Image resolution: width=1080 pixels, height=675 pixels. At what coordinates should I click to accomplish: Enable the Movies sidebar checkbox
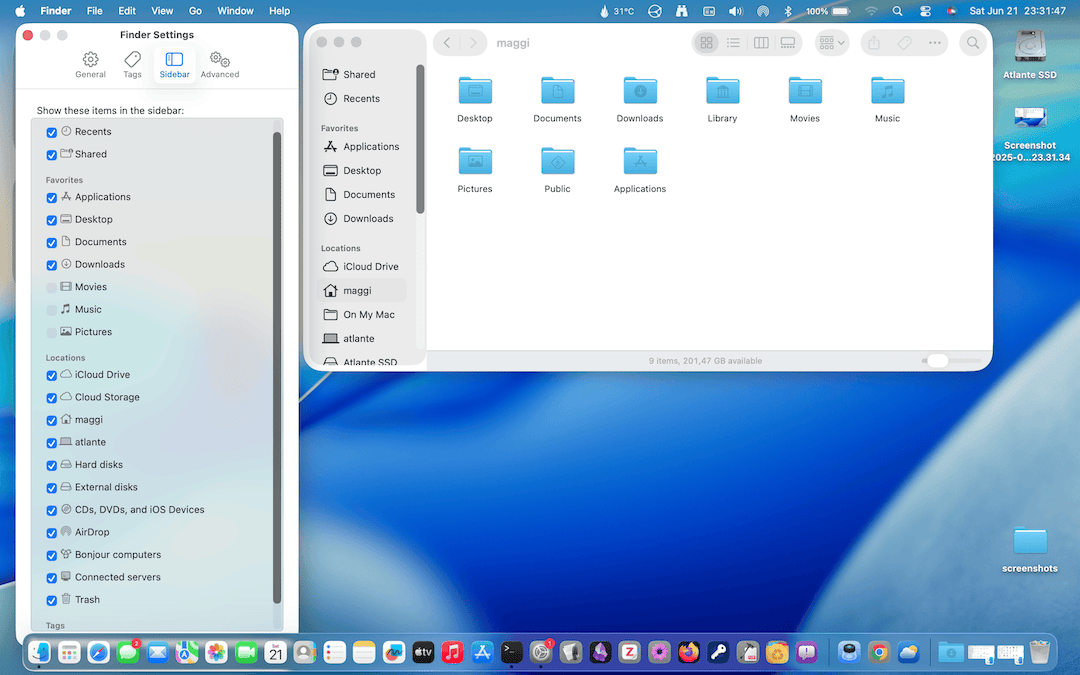pos(52,288)
